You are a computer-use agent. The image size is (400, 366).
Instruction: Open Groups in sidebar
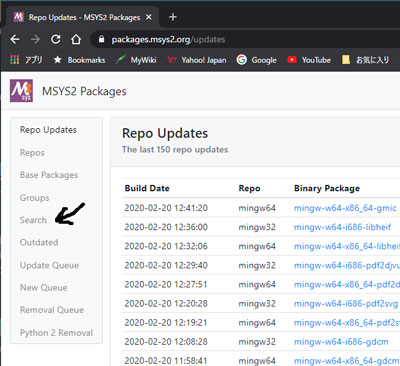coord(34,198)
